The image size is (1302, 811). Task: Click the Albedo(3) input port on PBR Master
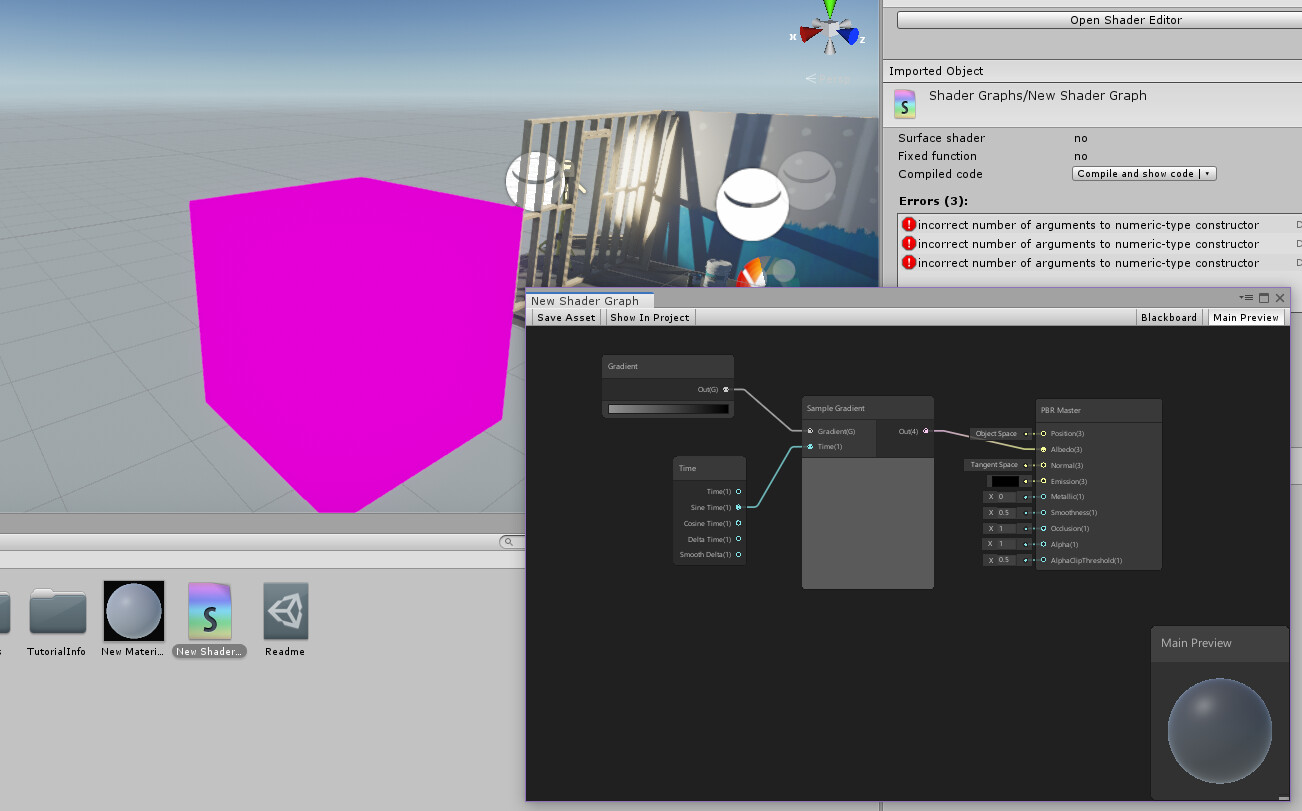click(x=1043, y=449)
